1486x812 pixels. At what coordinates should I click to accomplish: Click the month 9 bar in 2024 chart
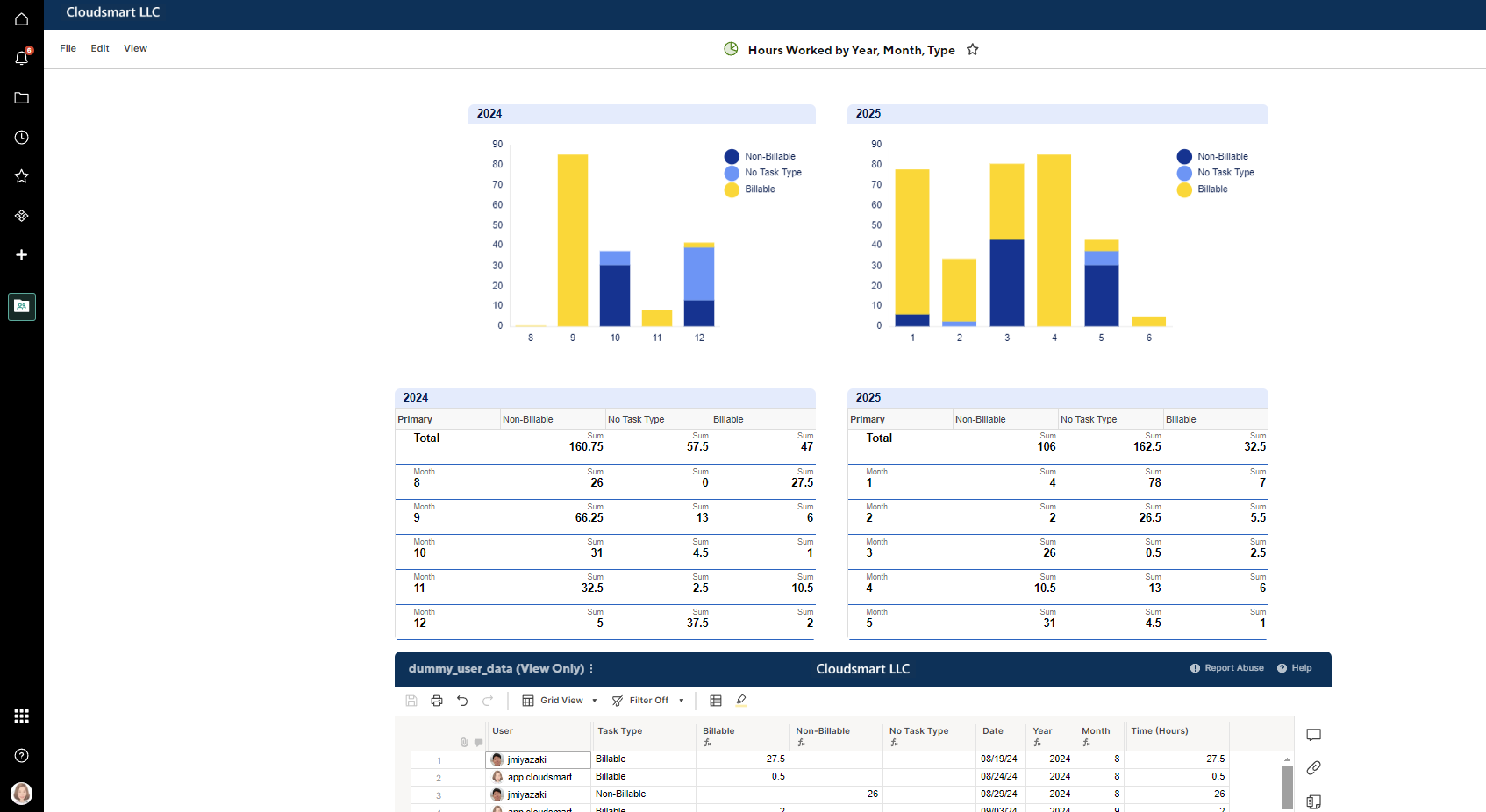573,240
